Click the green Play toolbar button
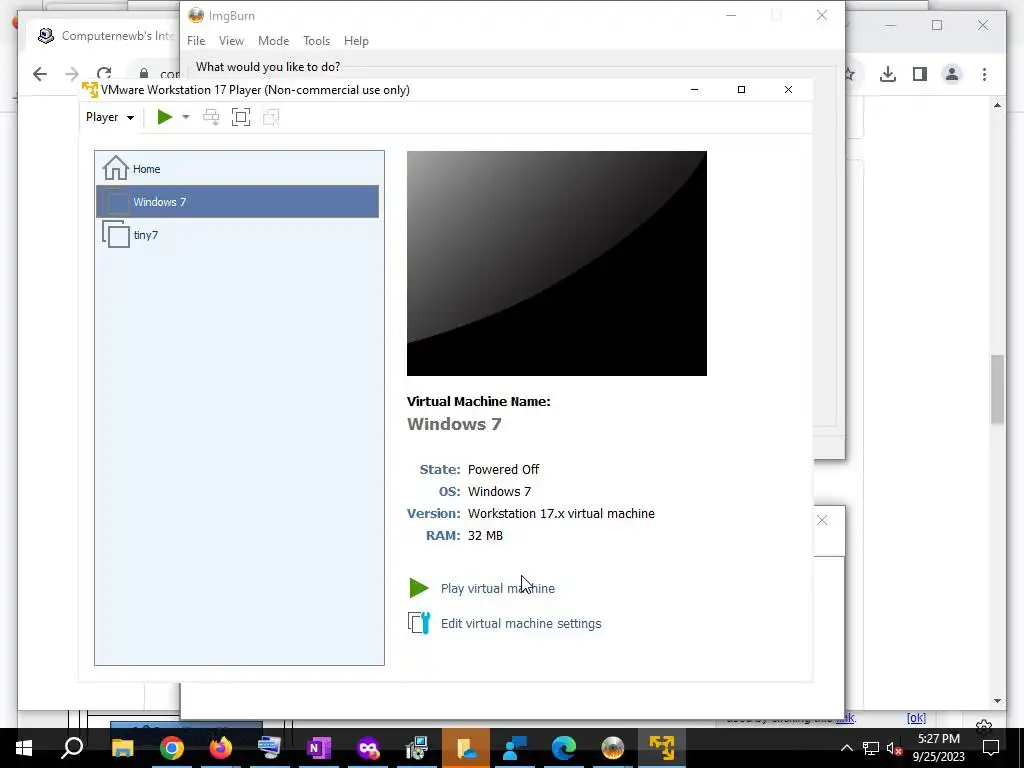The image size is (1024, 768). coord(165,117)
